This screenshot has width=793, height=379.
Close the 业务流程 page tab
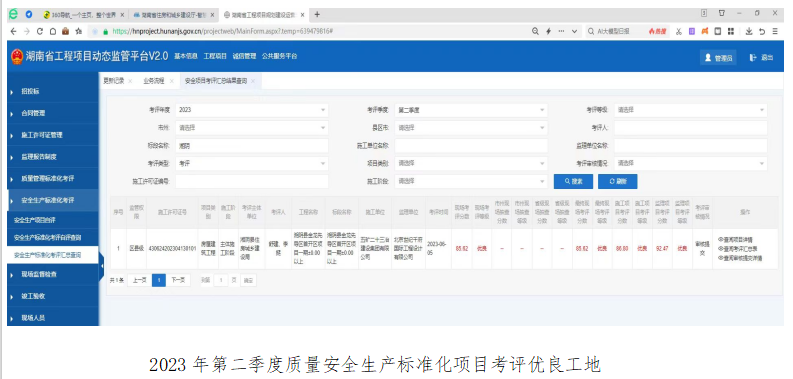(172, 81)
